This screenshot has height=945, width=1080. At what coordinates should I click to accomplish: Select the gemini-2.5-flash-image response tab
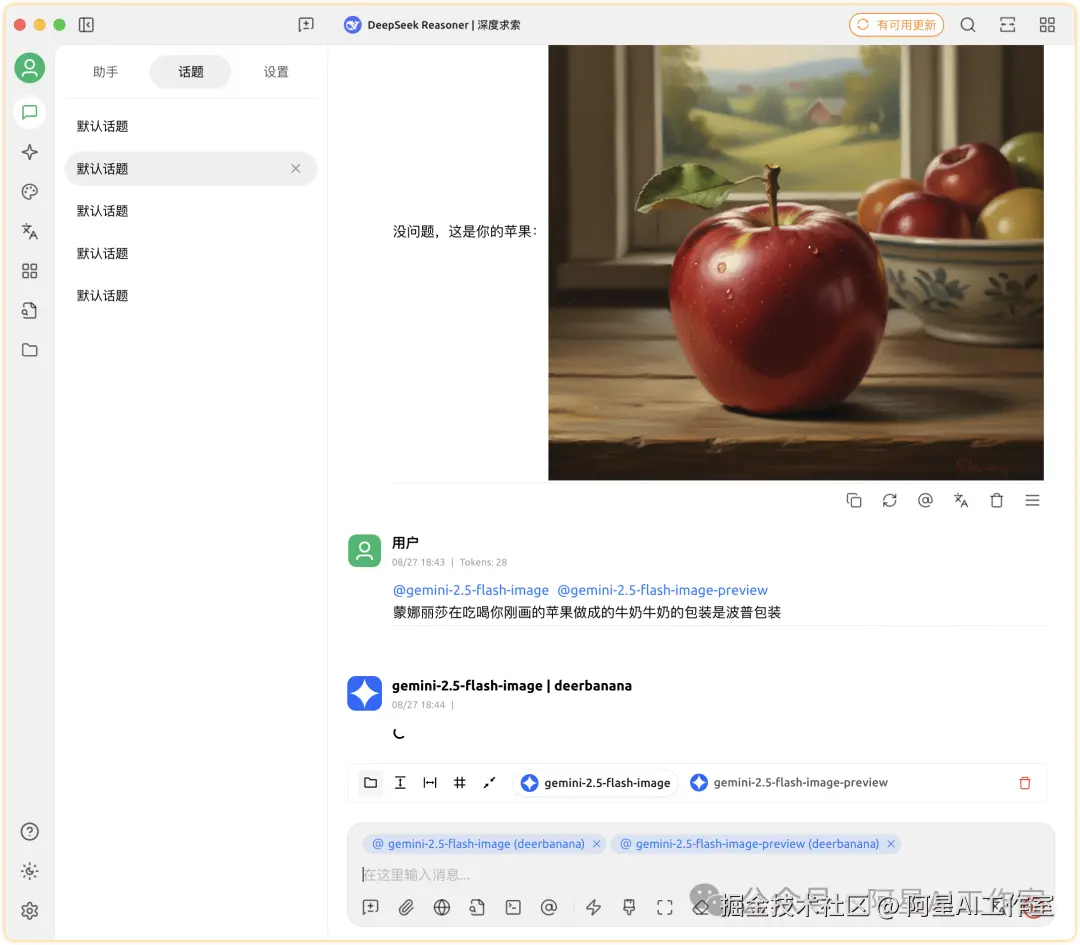point(595,783)
